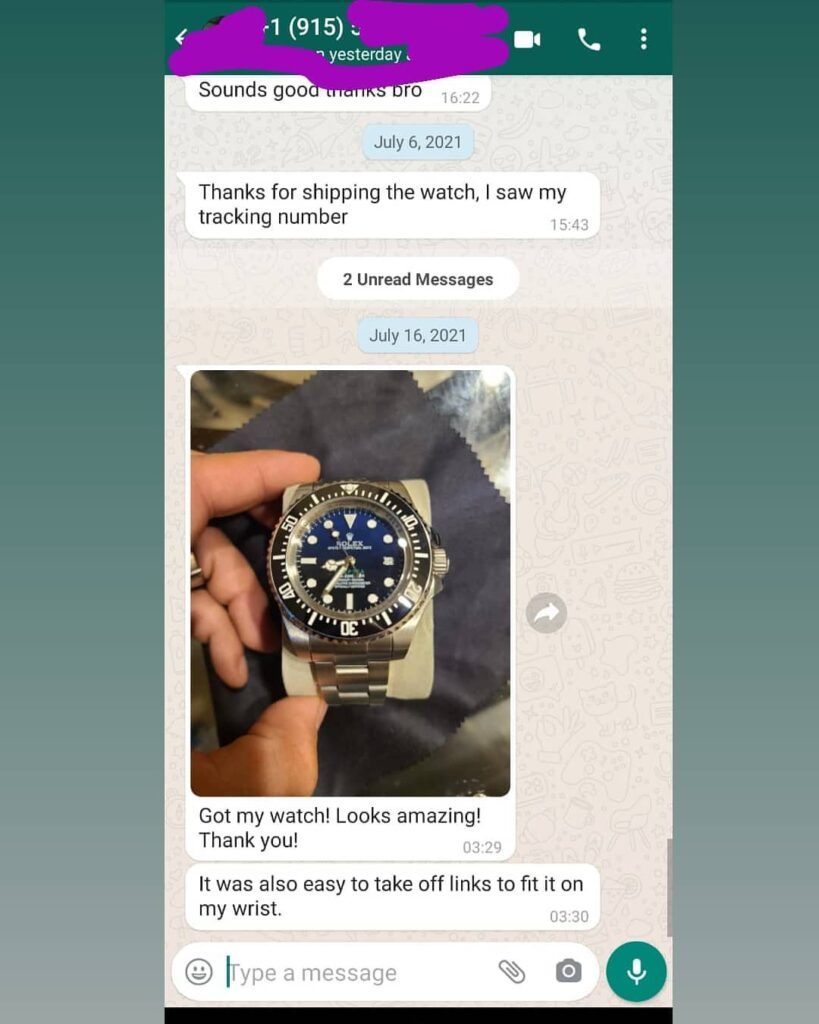The width and height of the screenshot is (819, 1024).
Task: Start a video call with the contact
Action: 527,40
